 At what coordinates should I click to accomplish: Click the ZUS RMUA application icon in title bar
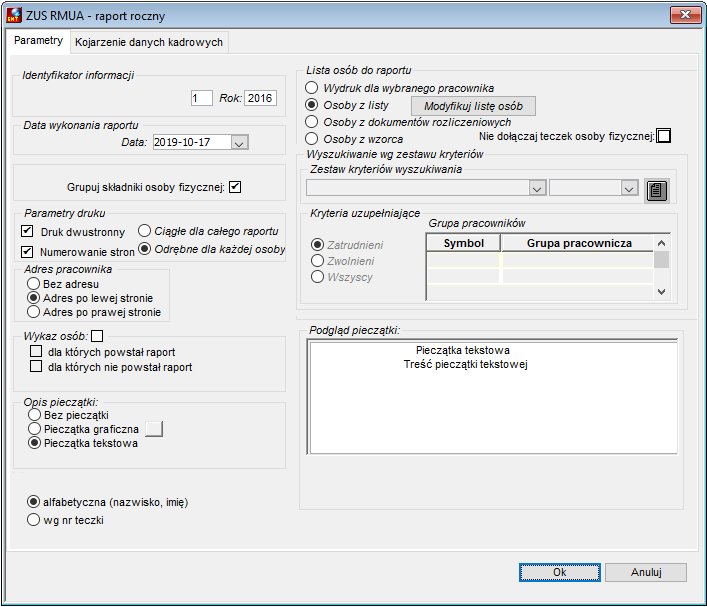(x=14, y=15)
